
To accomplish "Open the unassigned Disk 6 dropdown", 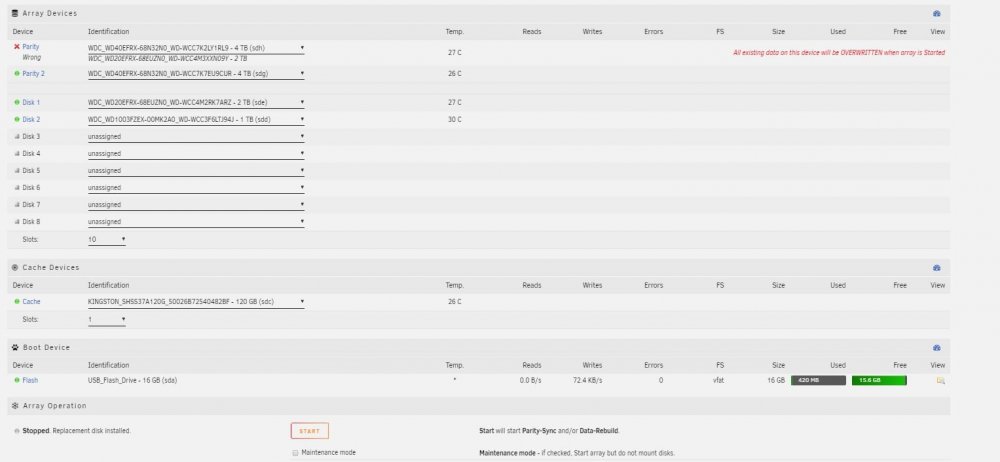I will tap(196, 188).
